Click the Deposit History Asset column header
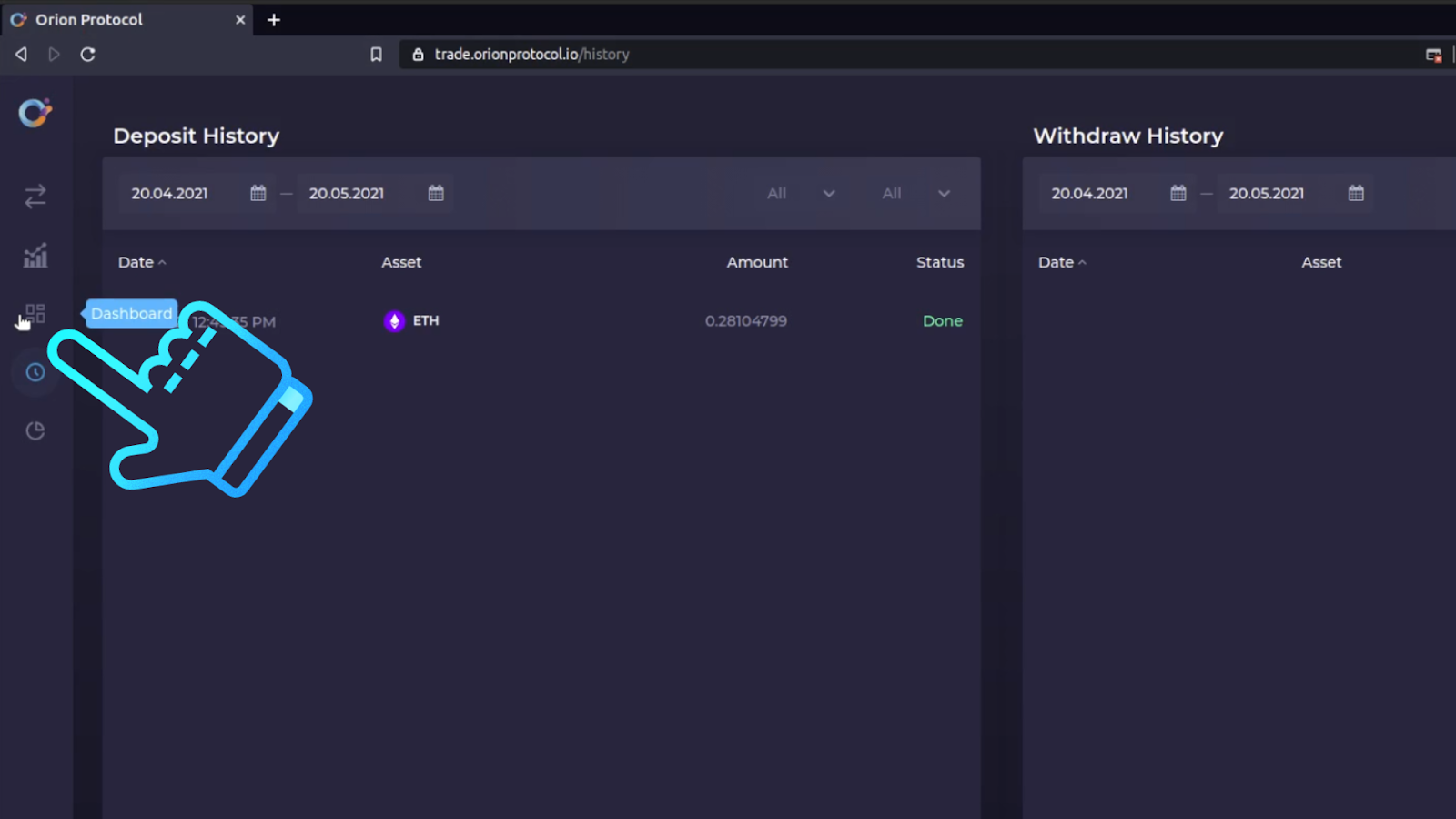The height and width of the screenshot is (819, 1456). (x=401, y=262)
